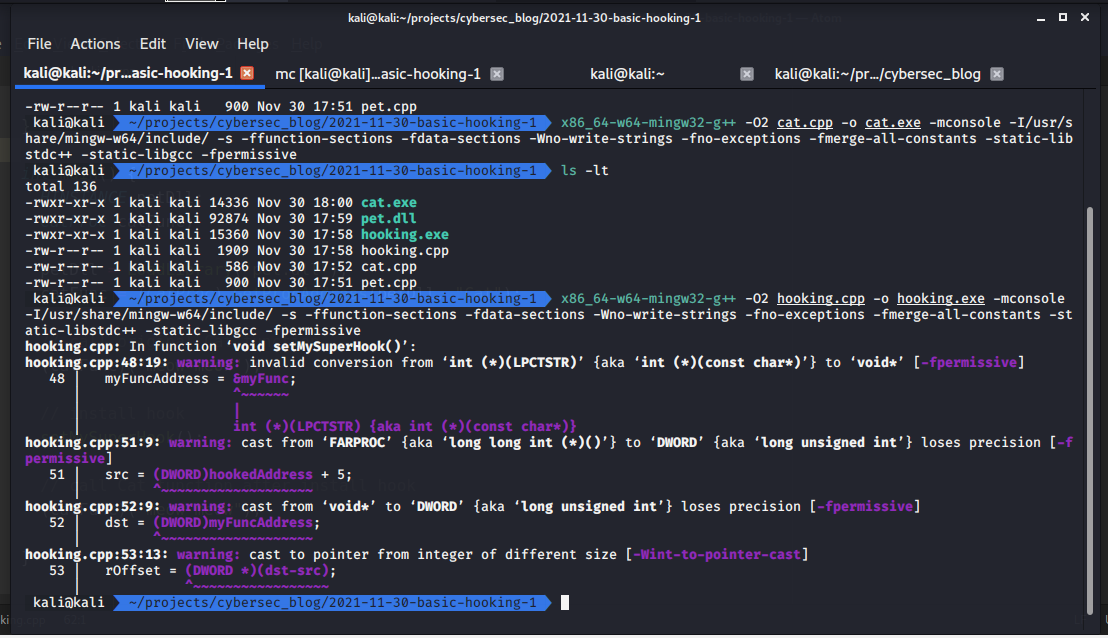Close the active basic-hooking-1 tab's X icon
The width and height of the screenshot is (1108, 638).
click(247, 73)
